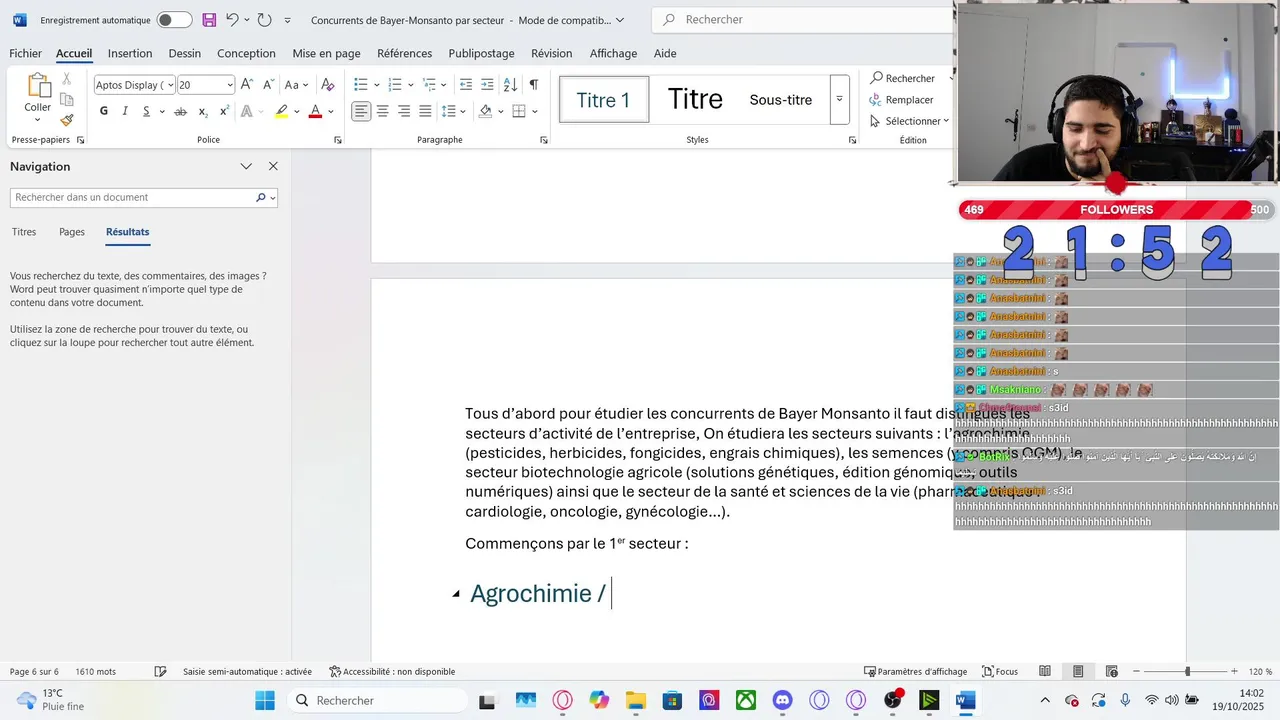Click Focus mode in the status bar

tap(1000, 672)
